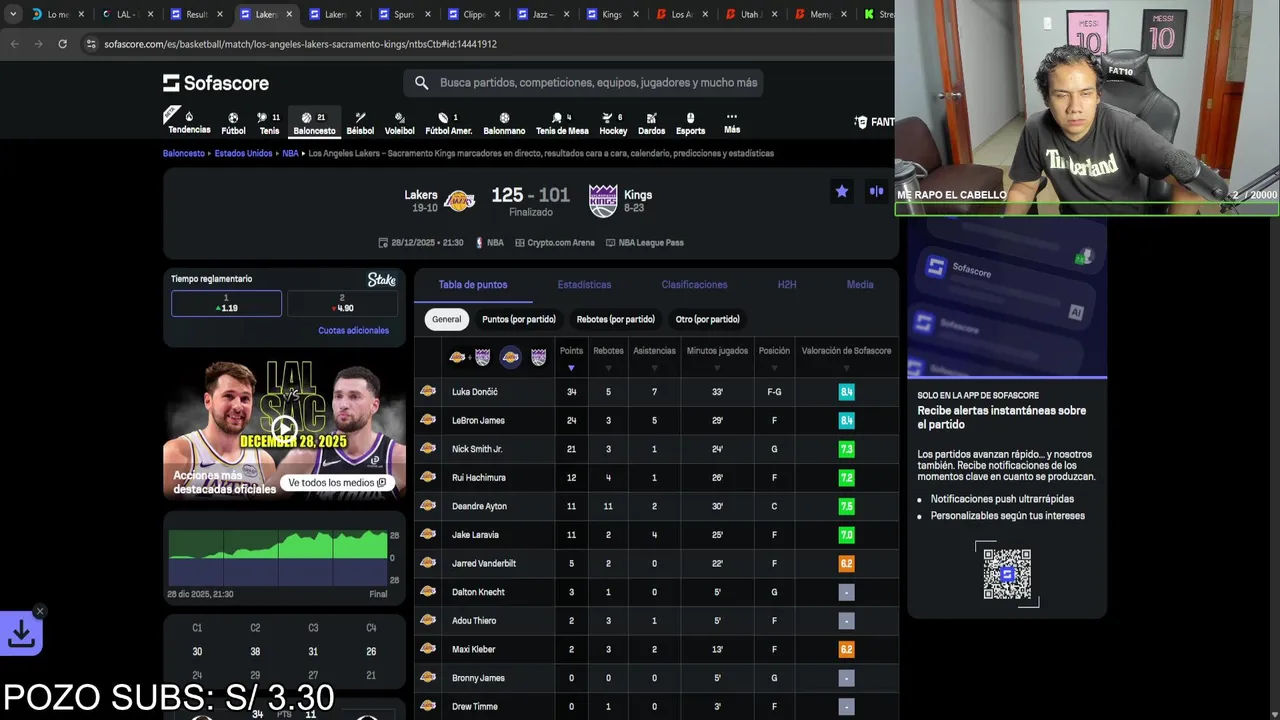1280x720 pixels.
Task: Click the Estados Unidos breadcrumb link
Action: tap(243, 154)
